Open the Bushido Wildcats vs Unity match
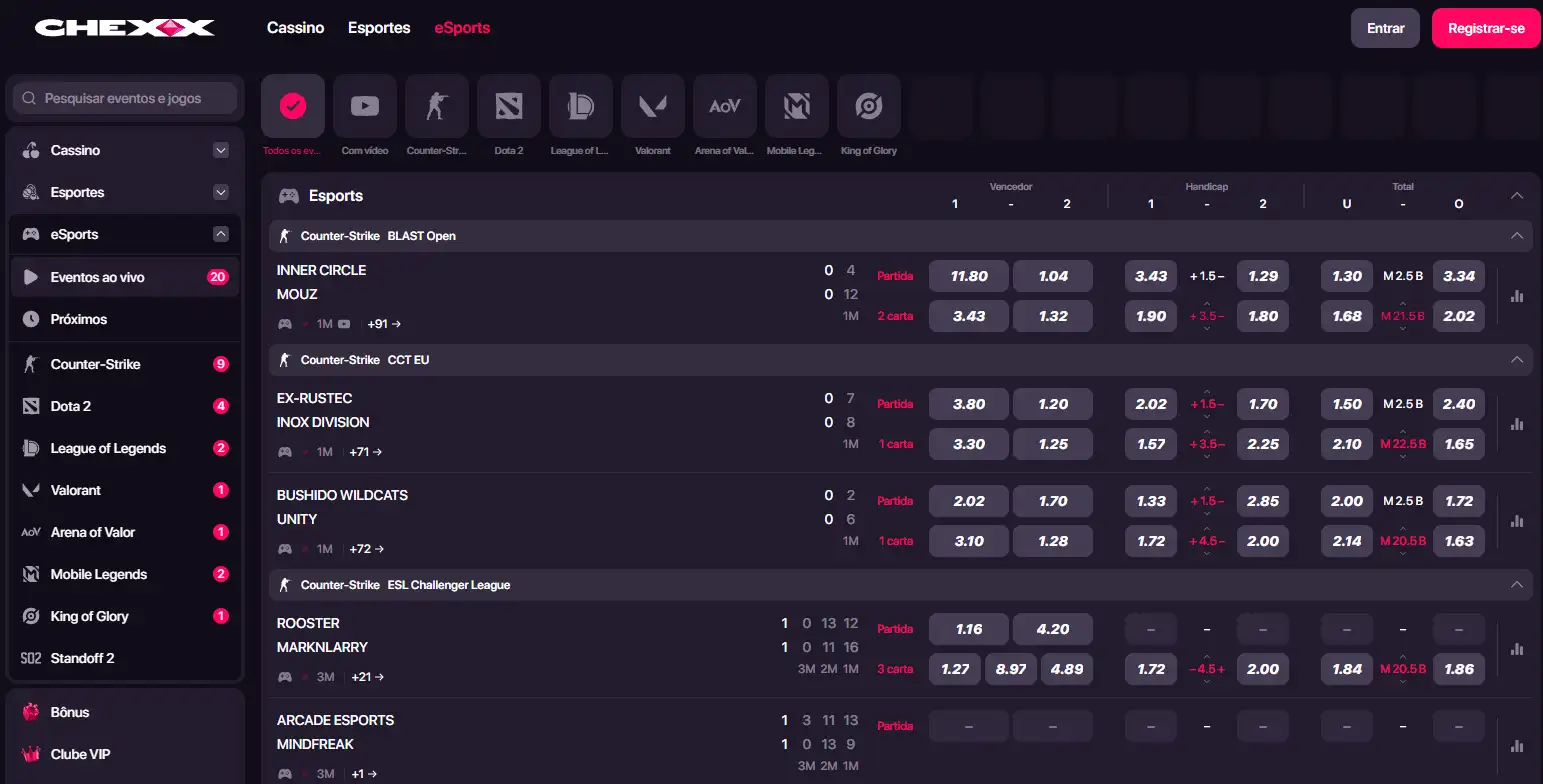 click(342, 507)
